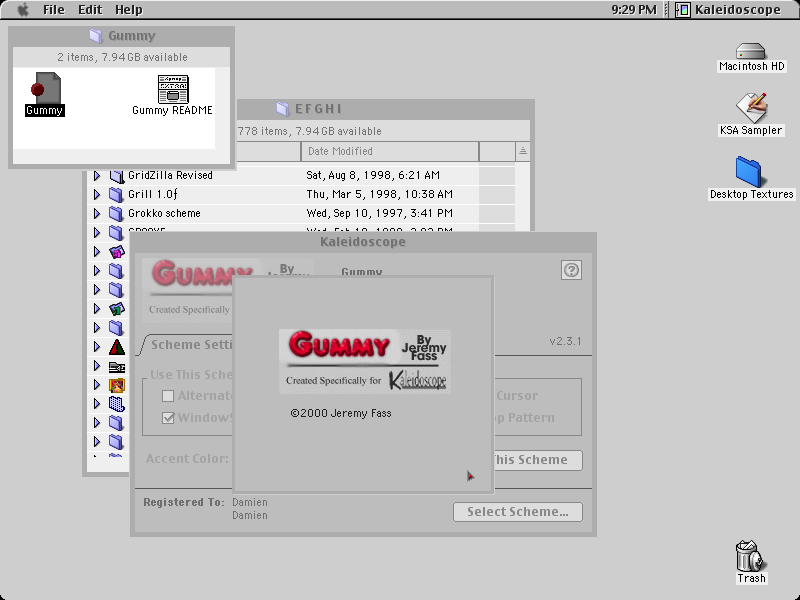Sort by the Date Modified column header
The height and width of the screenshot is (600, 800).
[x=390, y=152]
